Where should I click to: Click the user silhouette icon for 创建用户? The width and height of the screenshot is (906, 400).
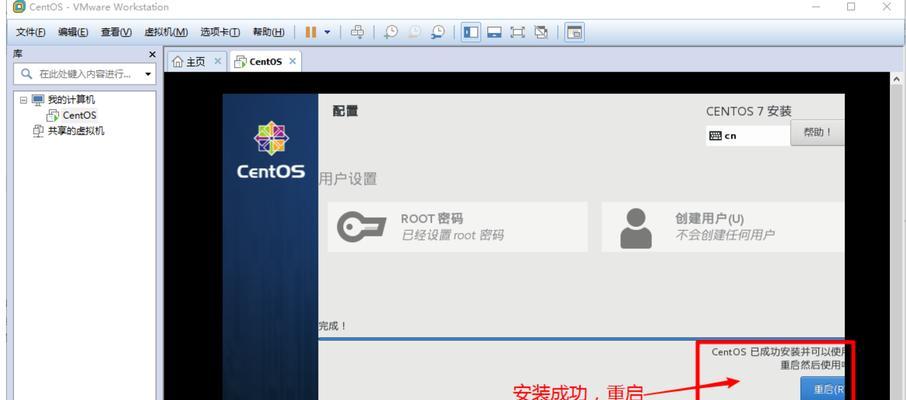pos(636,228)
